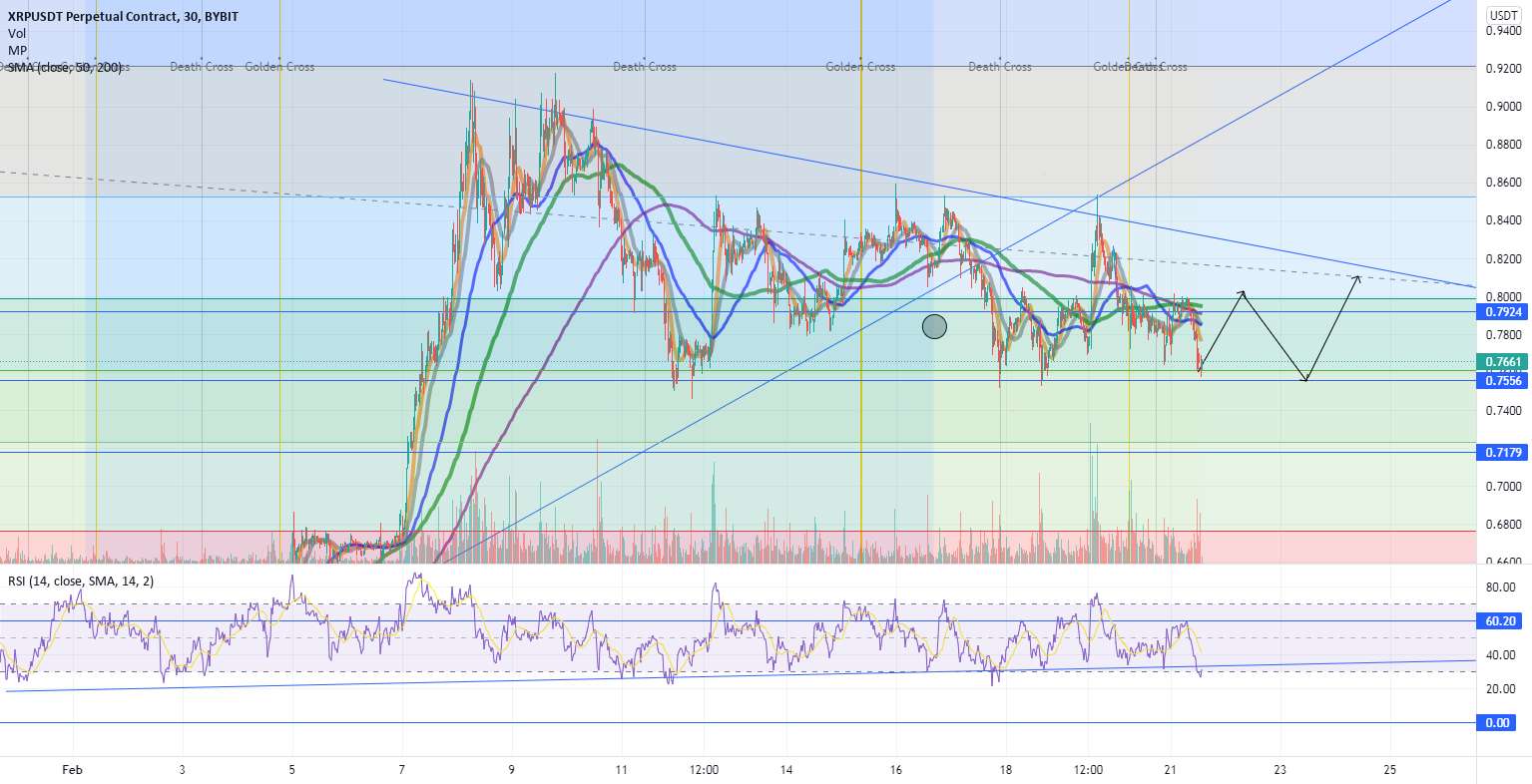Click the 0.9000 price axis value
Viewport: 1532px width, 784px height.
tap(1503, 107)
